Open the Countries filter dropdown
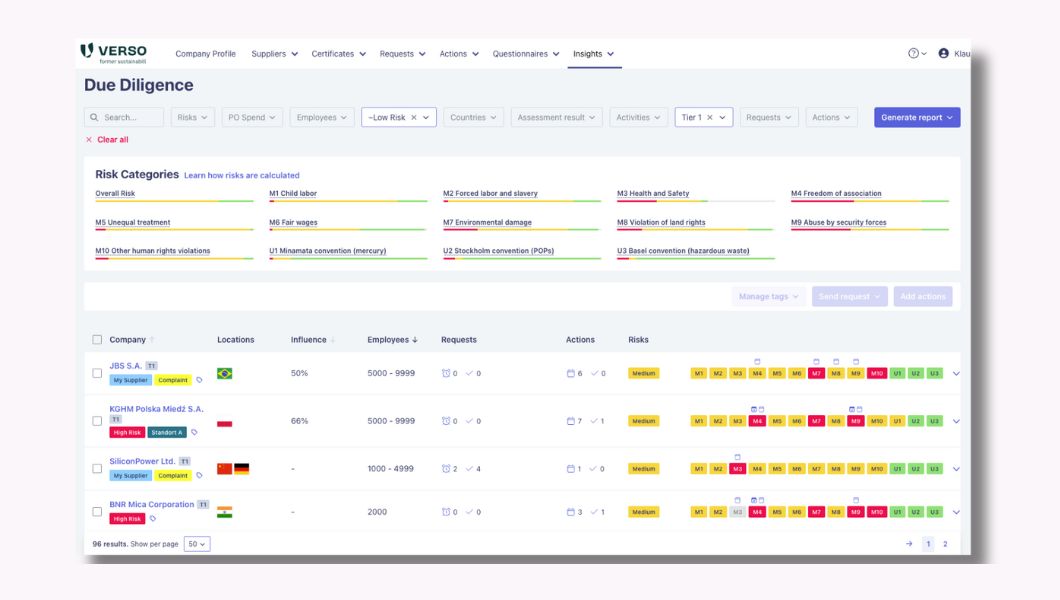The image size is (1060, 600). (473, 116)
